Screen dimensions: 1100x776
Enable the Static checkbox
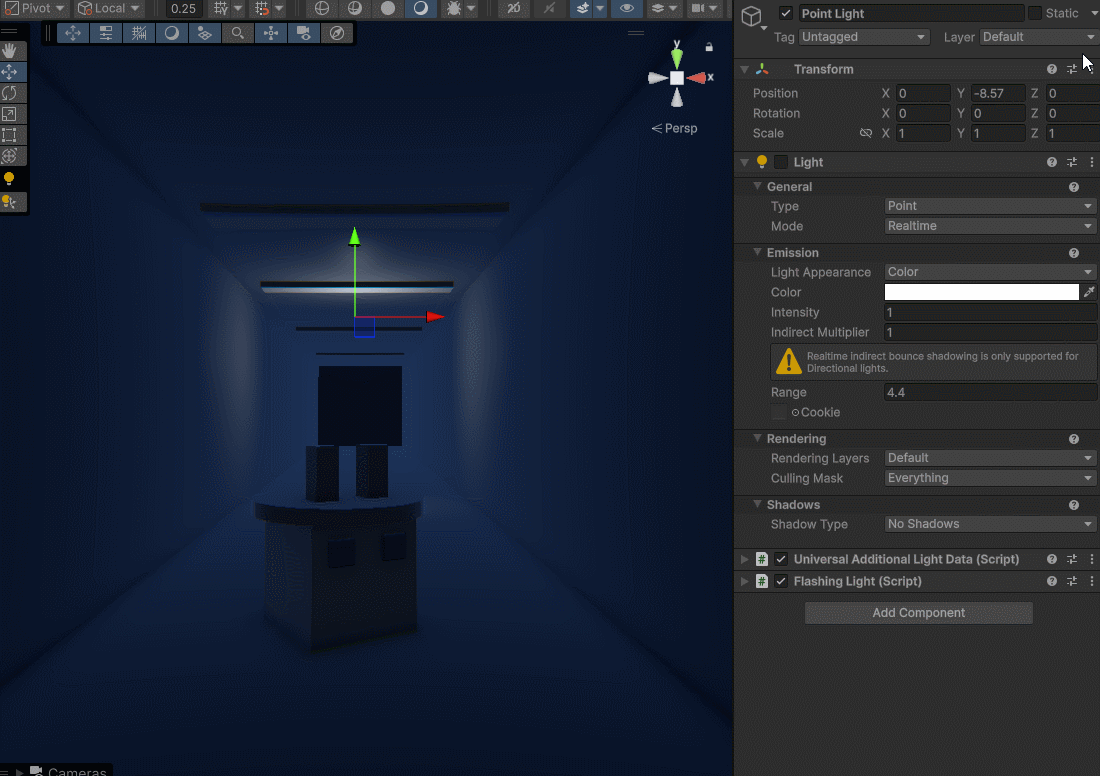[1035, 14]
